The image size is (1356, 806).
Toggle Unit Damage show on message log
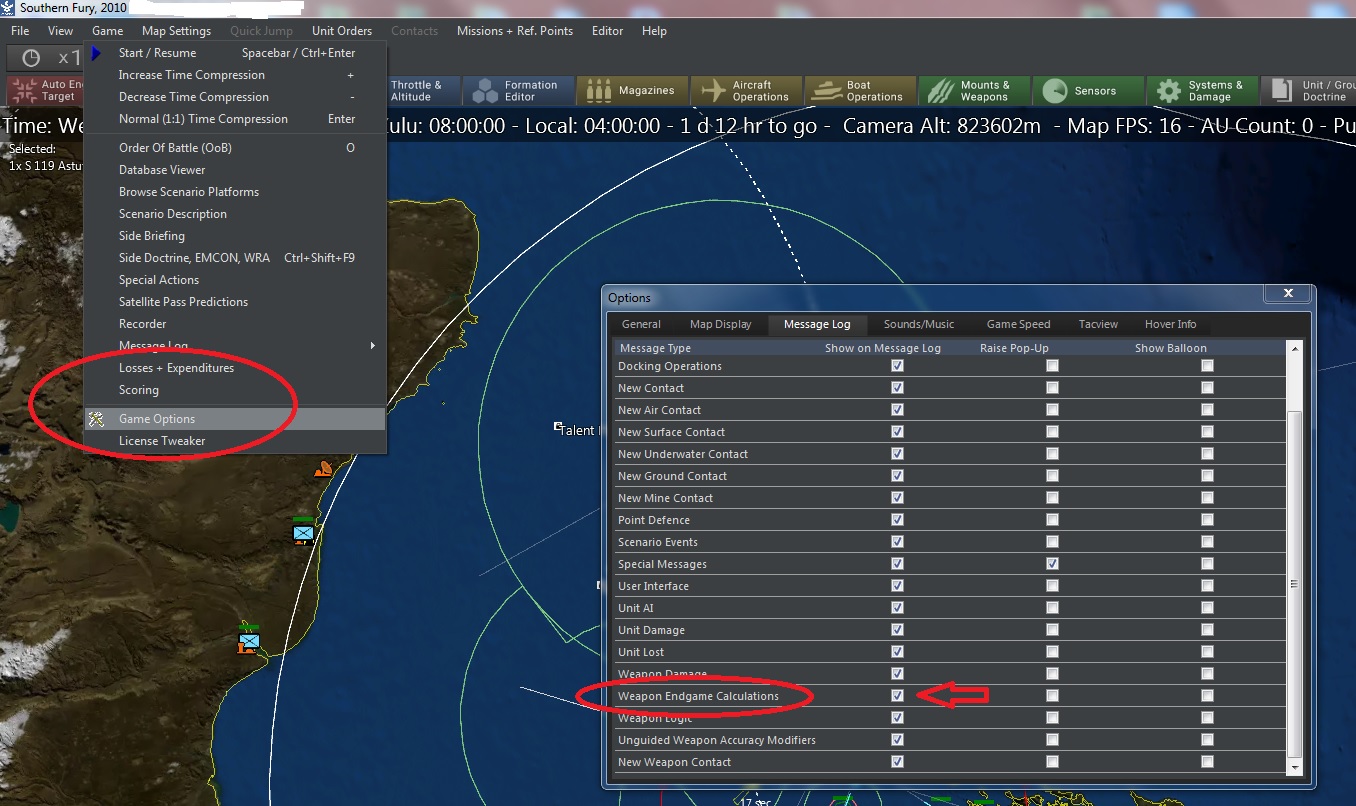897,630
